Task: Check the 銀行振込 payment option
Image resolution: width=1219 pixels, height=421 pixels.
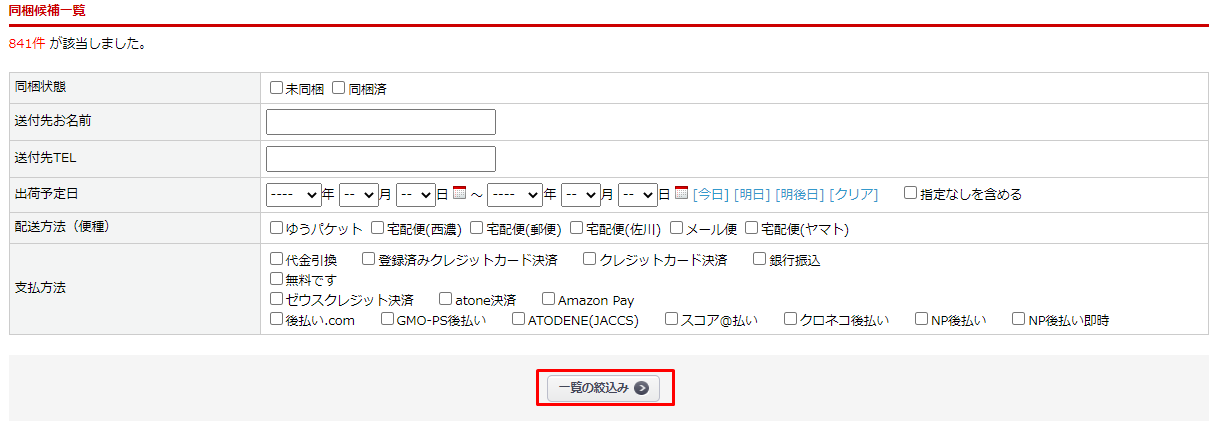Action: [x=760, y=259]
